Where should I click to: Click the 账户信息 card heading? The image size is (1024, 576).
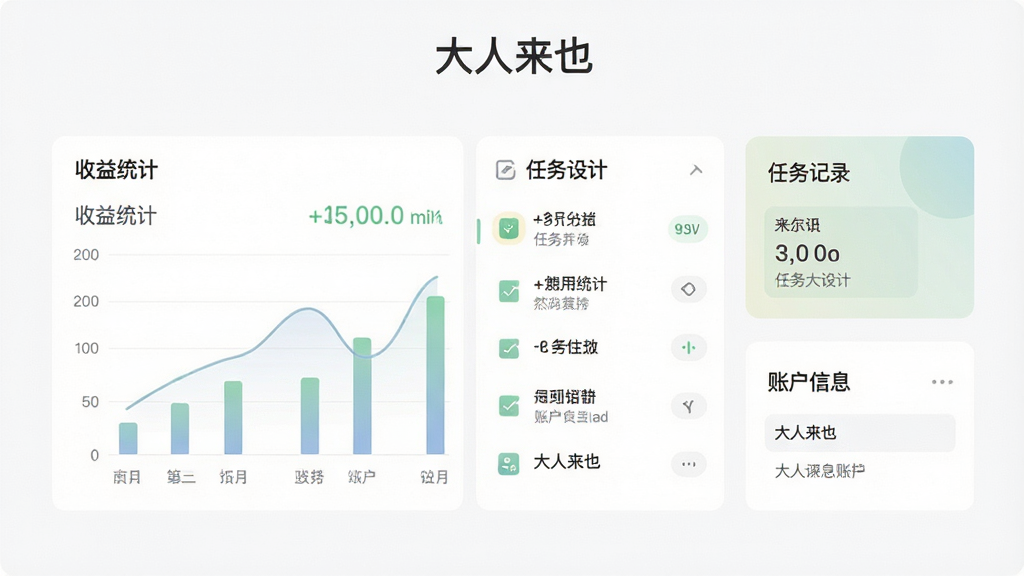pyautogui.click(x=808, y=381)
